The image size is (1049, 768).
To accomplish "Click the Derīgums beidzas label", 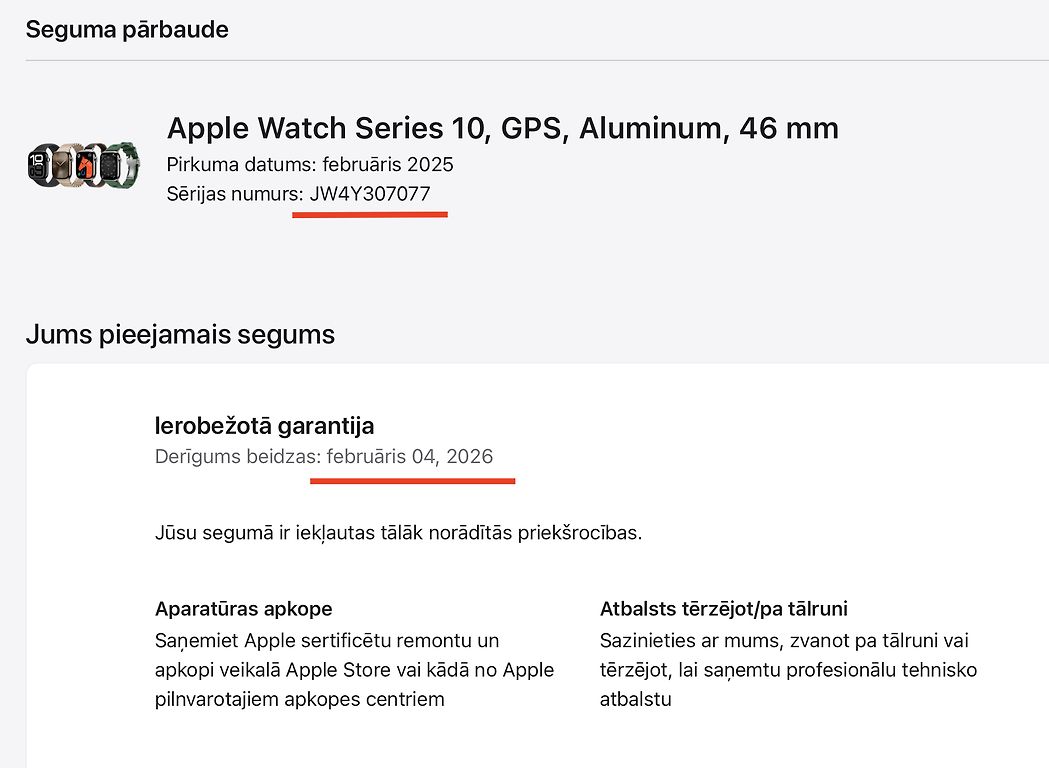I will (x=238, y=456).
